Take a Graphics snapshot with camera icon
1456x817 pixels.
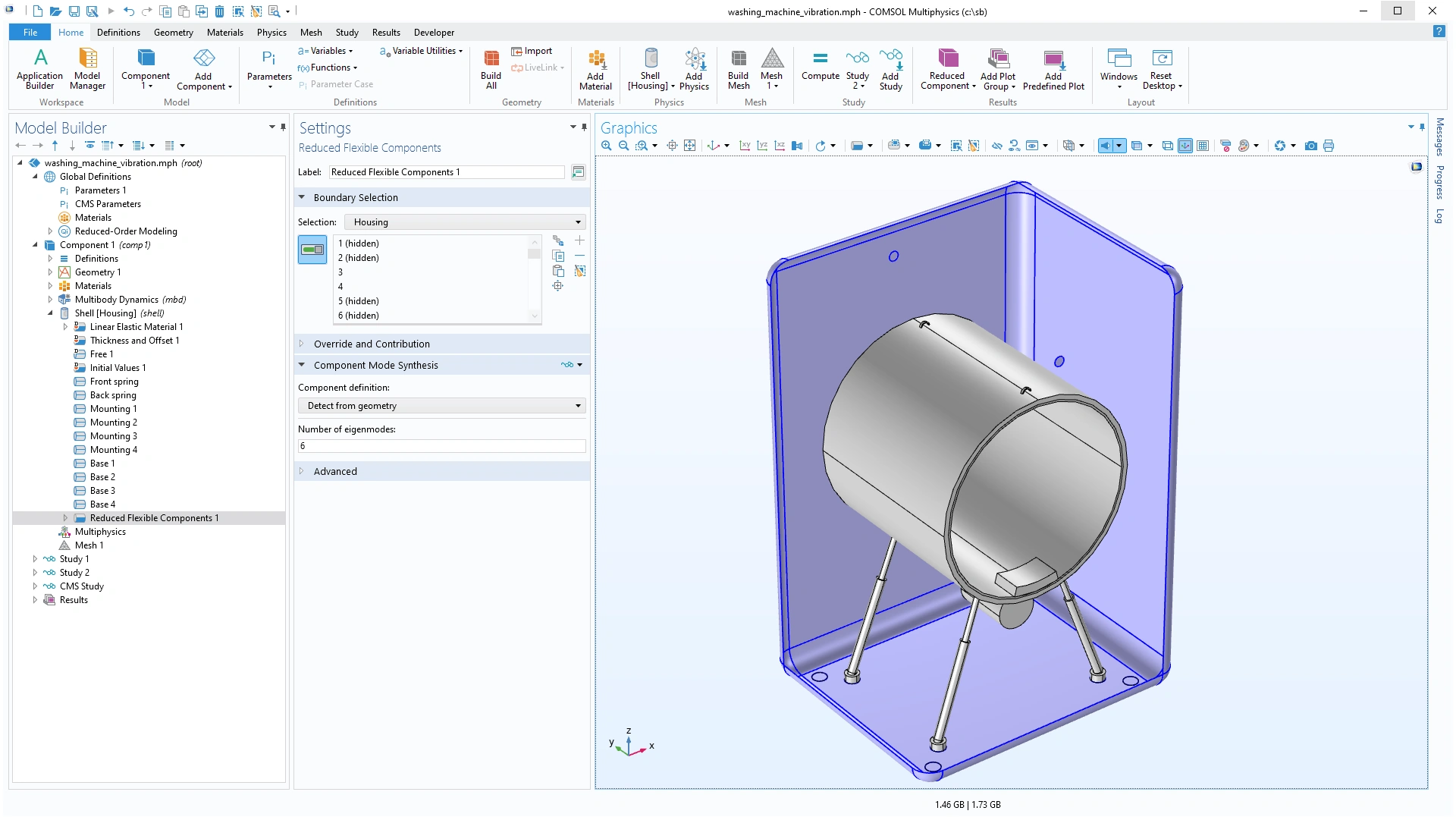coord(1310,146)
